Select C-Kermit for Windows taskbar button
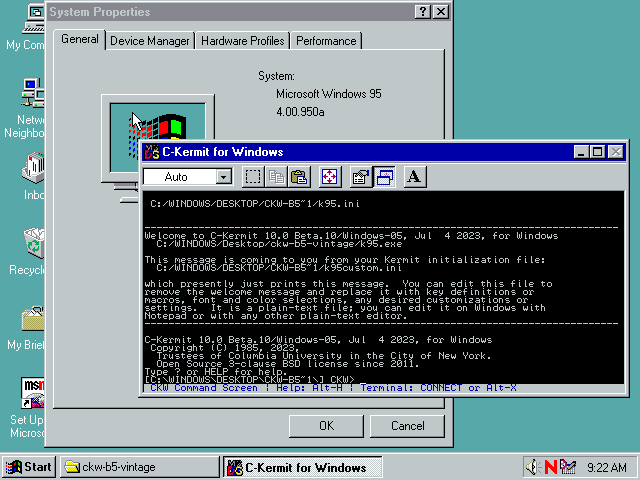 (302, 467)
